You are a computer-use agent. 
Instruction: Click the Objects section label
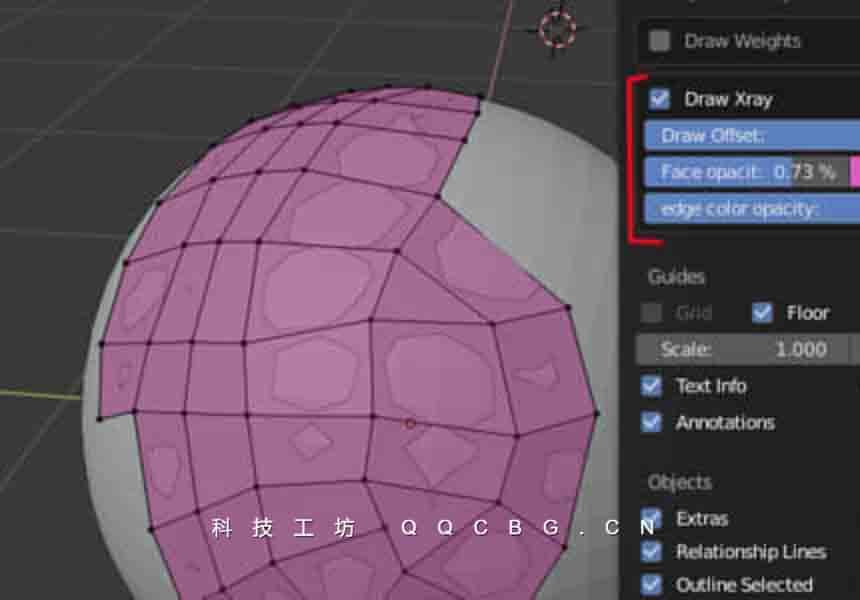coord(679,482)
